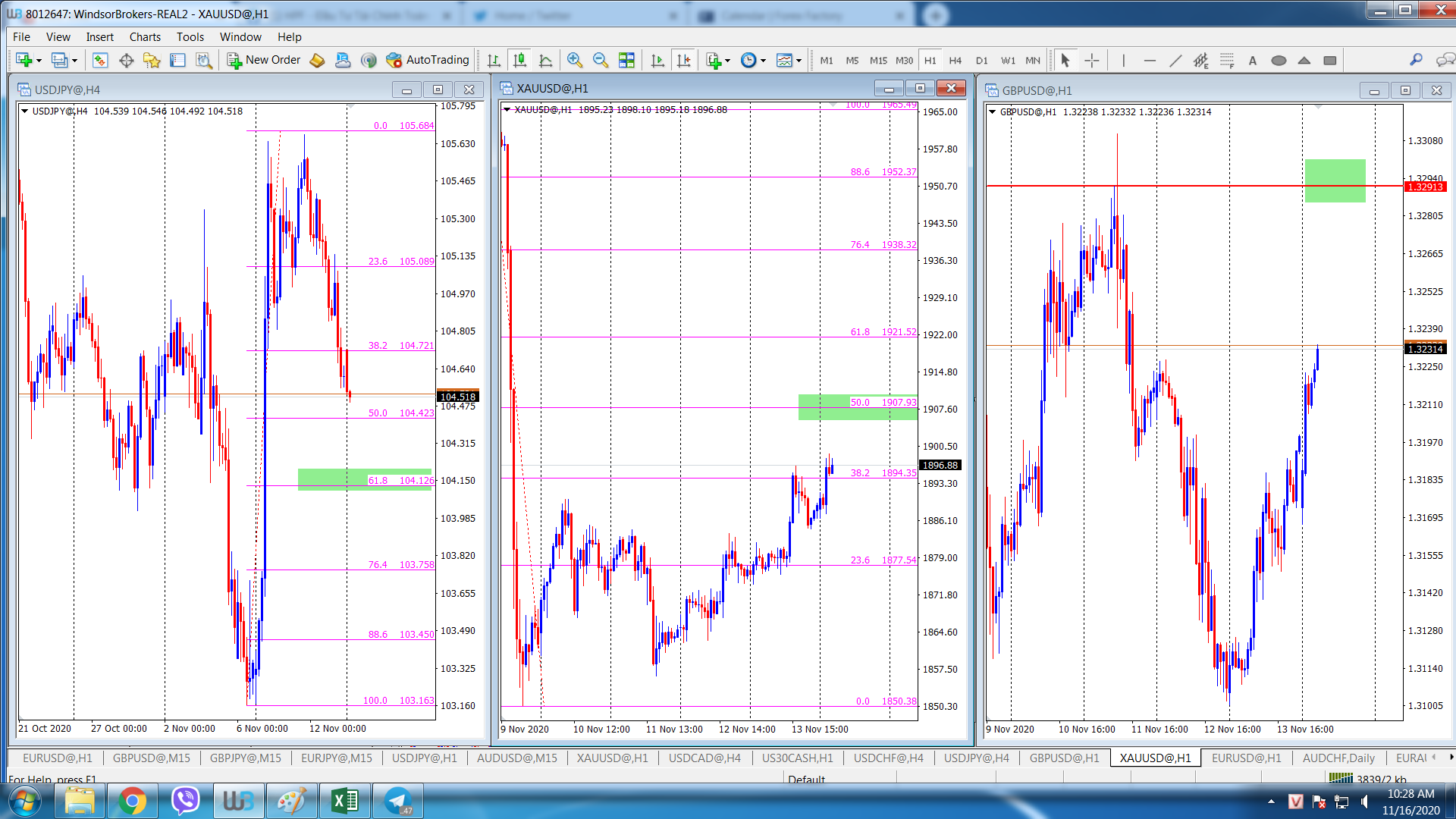Open Excel from the taskbar
This screenshot has width=1456, height=819.
(345, 801)
